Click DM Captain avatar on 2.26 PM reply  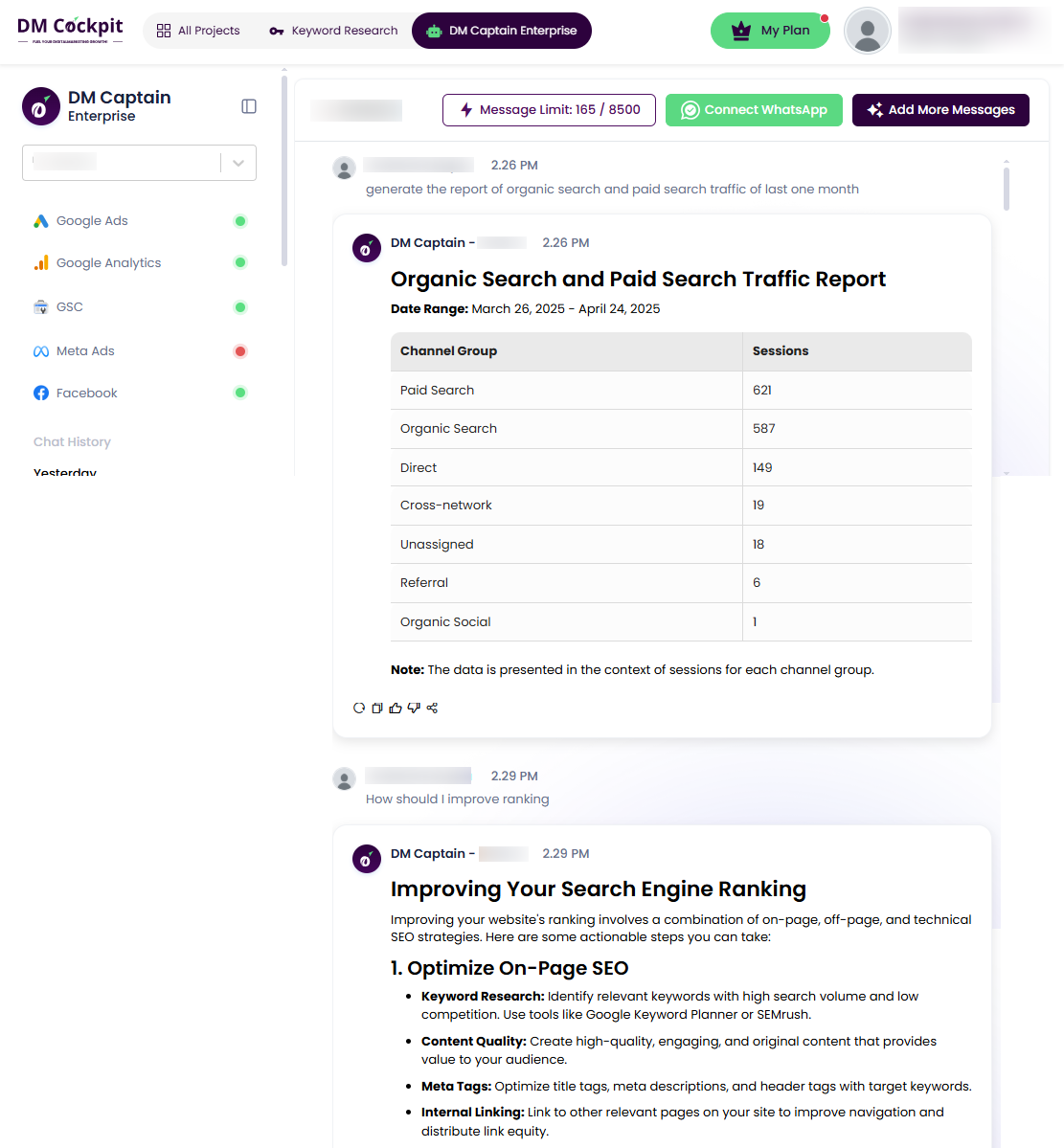click(367, 248)
